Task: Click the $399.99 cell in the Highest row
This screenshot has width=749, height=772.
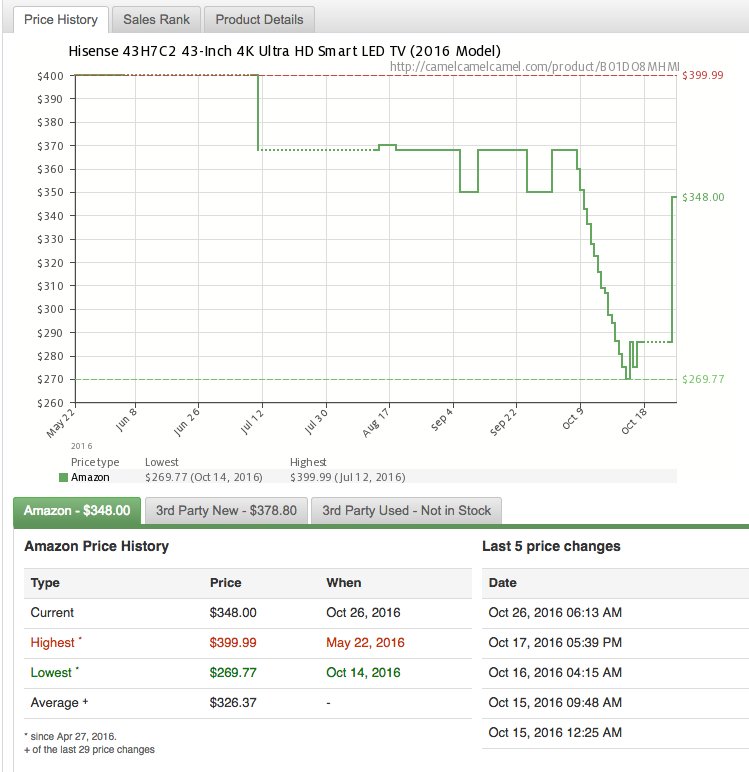Action: coord(233,643)
